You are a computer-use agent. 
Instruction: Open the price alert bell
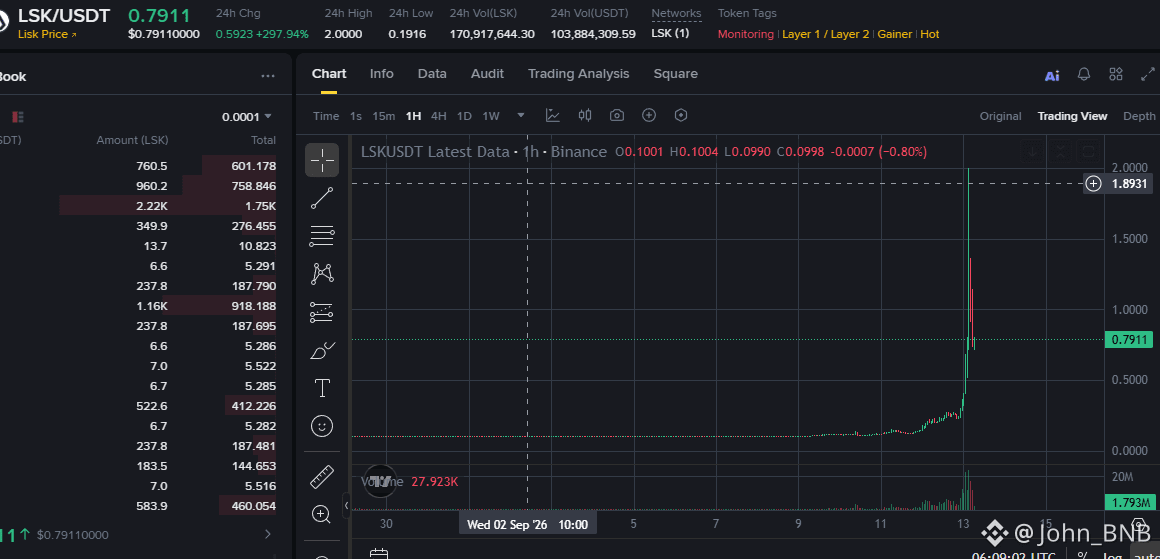click(x=1084, y=74)
